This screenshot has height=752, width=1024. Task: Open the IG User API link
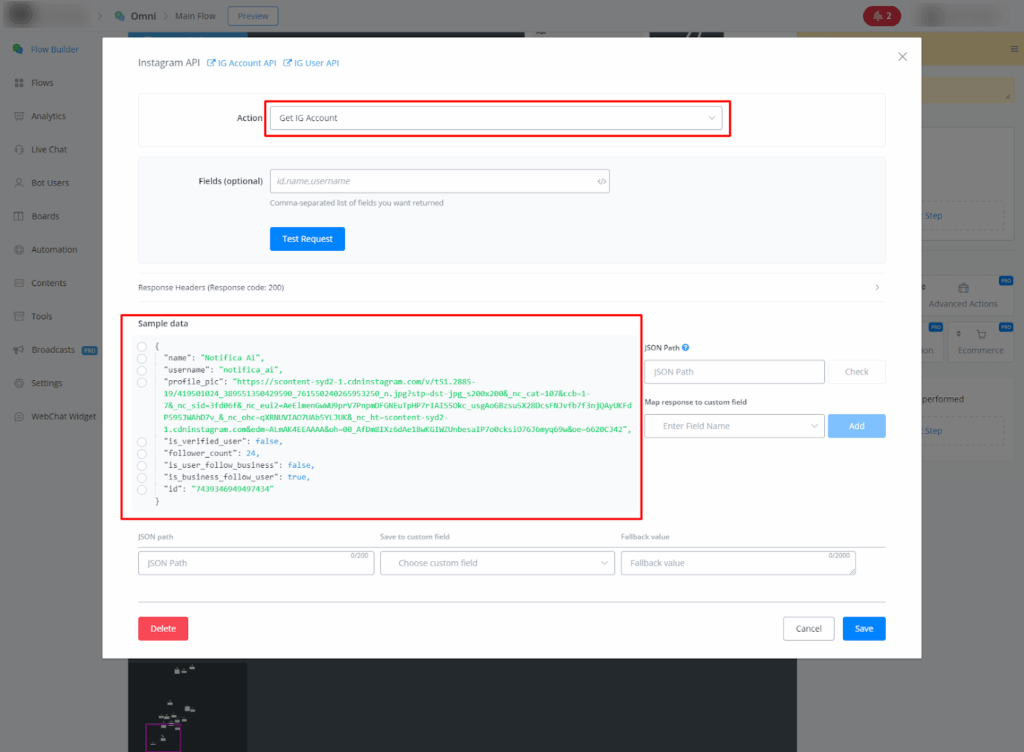[x=312, y=63]
